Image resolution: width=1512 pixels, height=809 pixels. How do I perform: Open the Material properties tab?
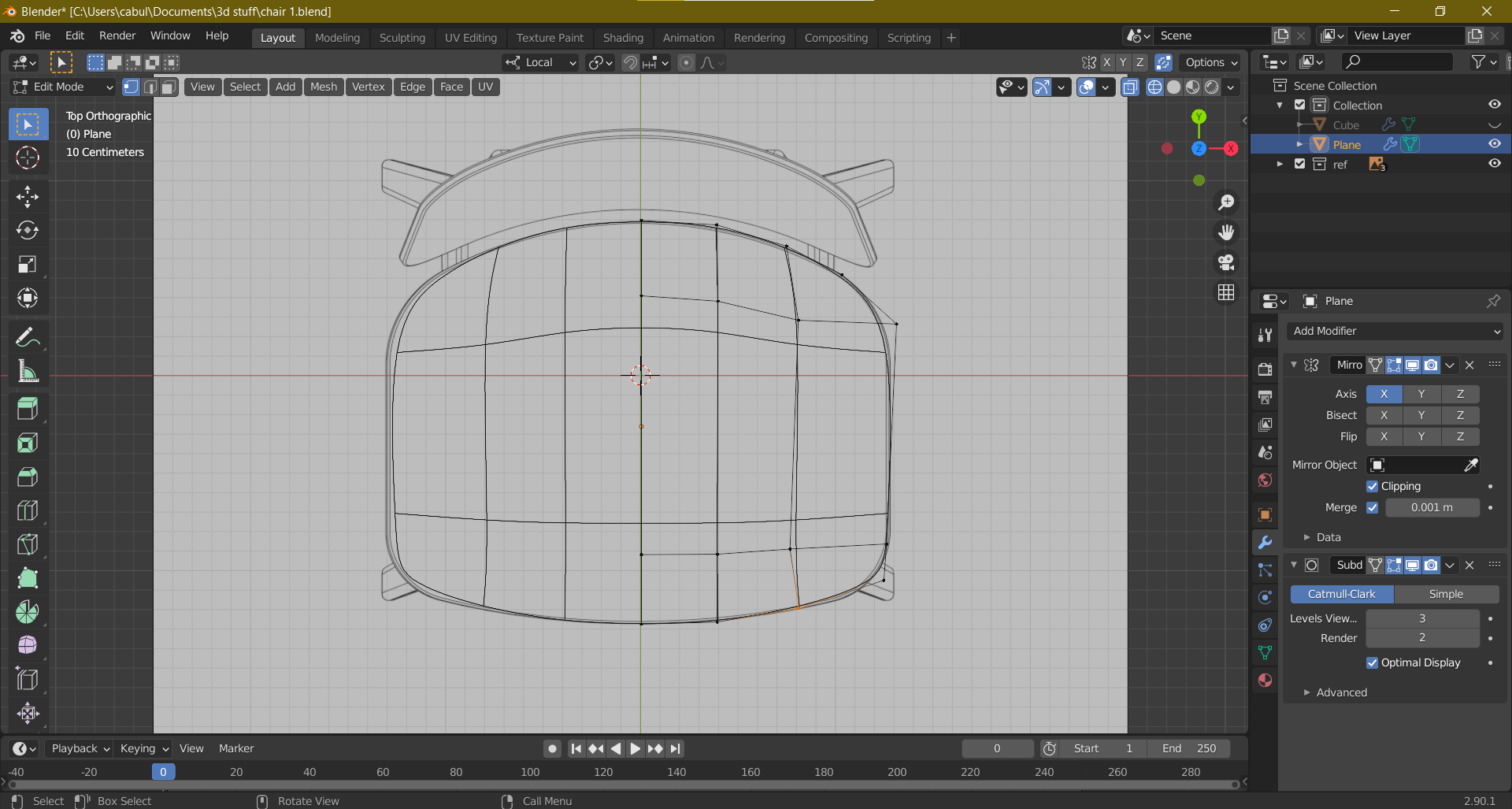(x=1266, y=680)
